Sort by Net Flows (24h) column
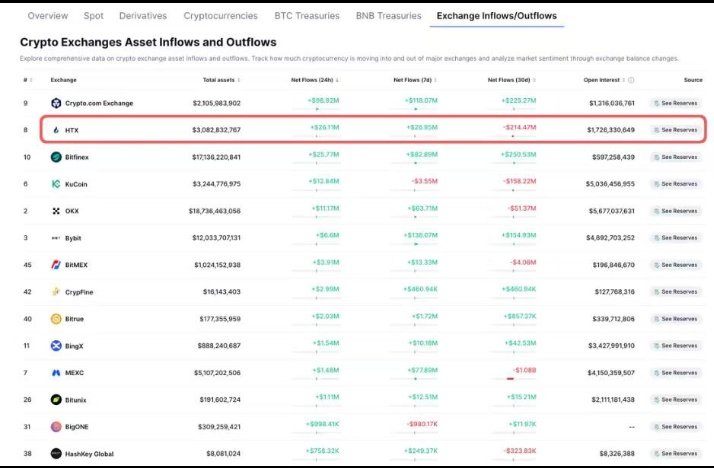 pyautogui.click(x=315, y=80)
